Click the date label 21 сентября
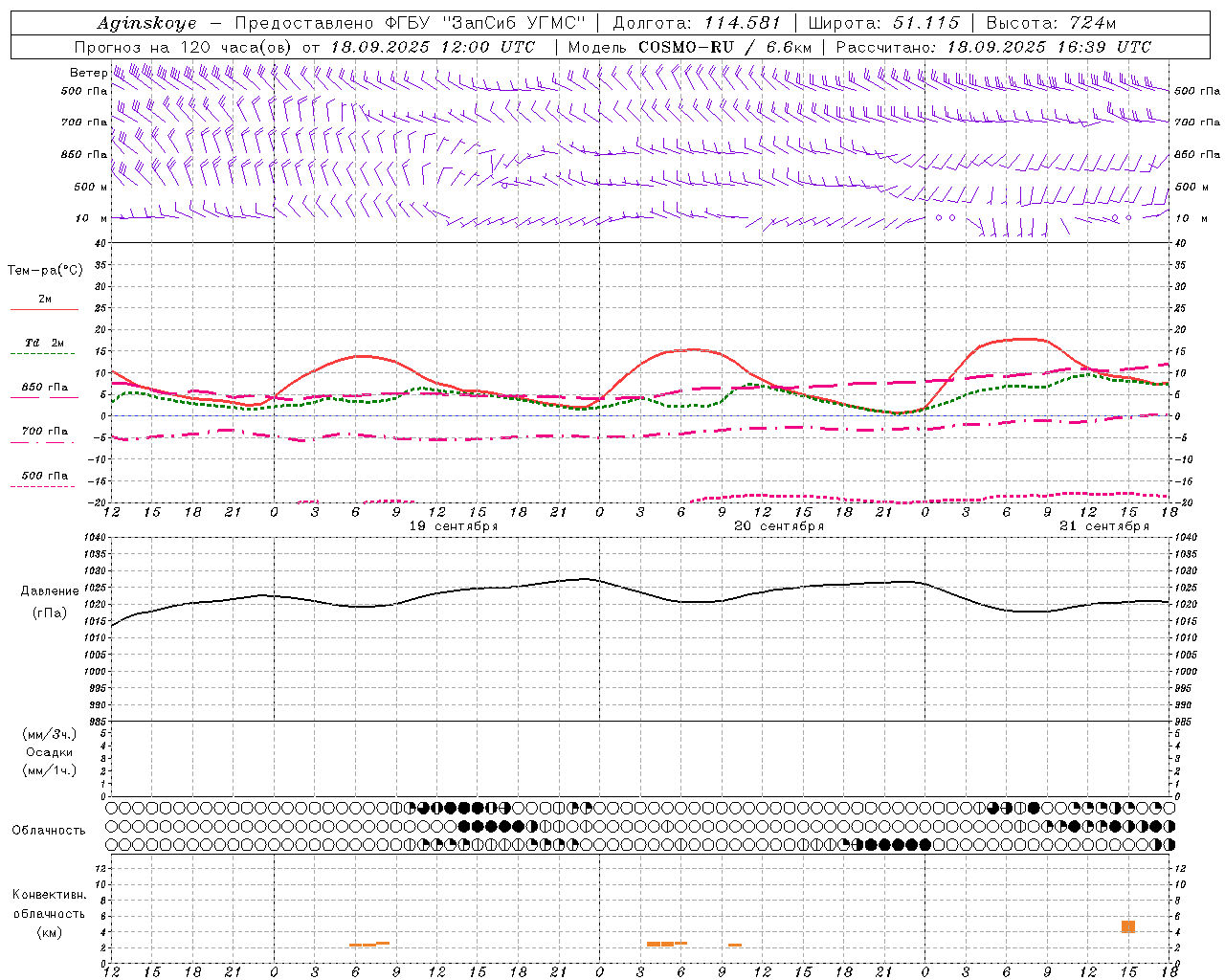Viewport: 1225px width, 980px height. tap(1104, 526)
